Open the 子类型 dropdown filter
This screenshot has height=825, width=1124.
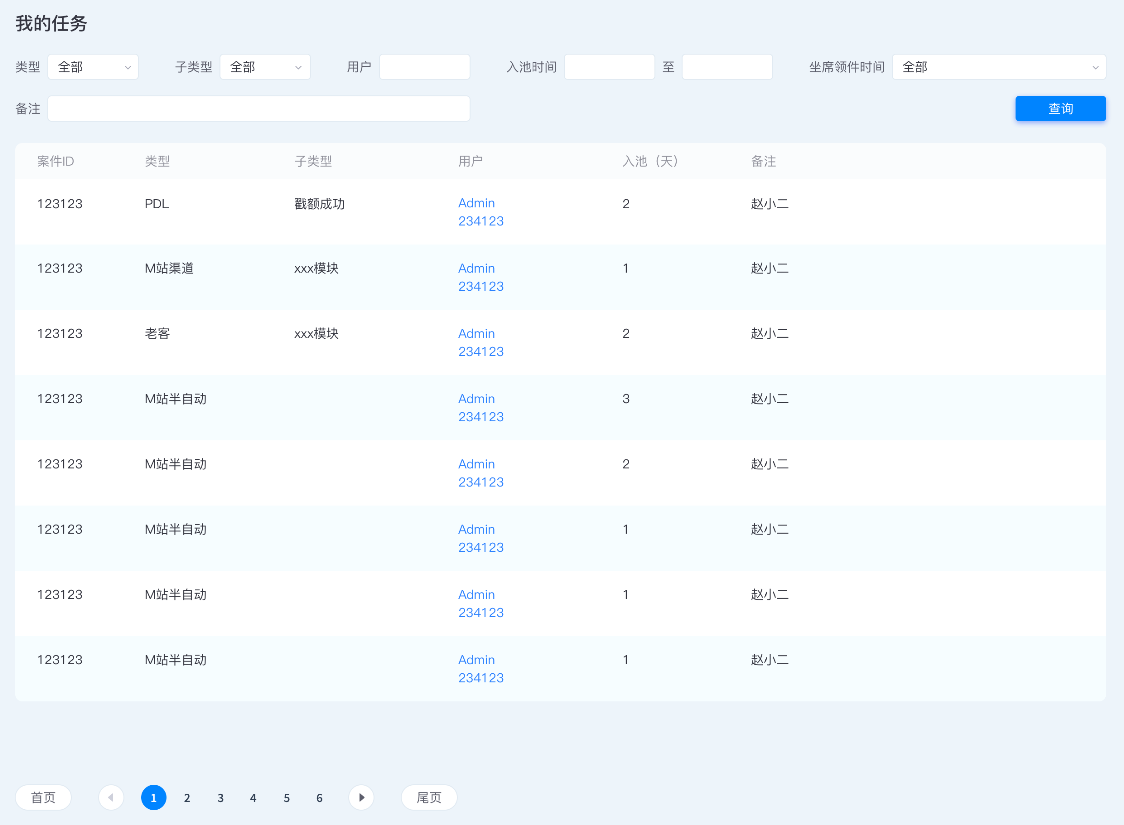pyautogui.click(x=265, y=67)
